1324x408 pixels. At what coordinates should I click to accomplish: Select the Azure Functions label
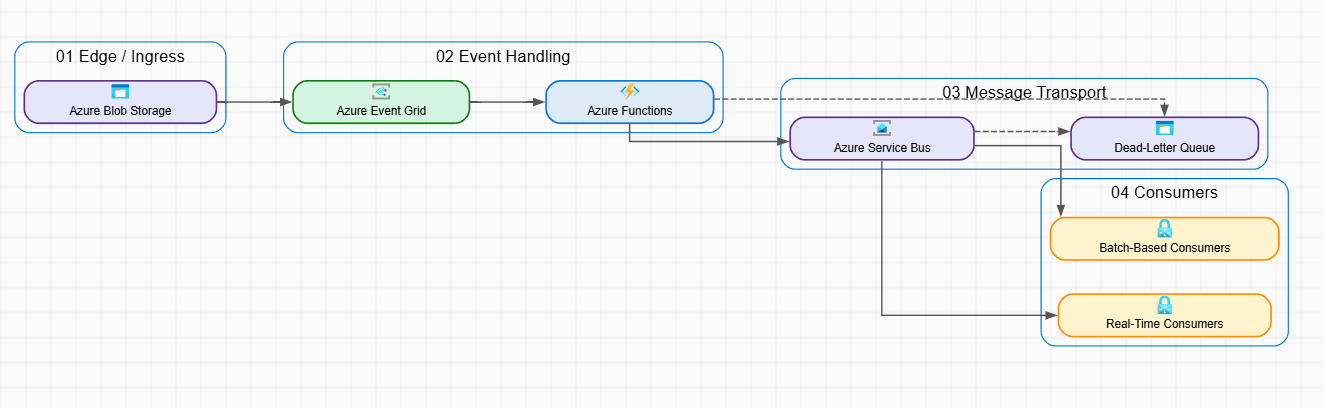tap(630, 111)
